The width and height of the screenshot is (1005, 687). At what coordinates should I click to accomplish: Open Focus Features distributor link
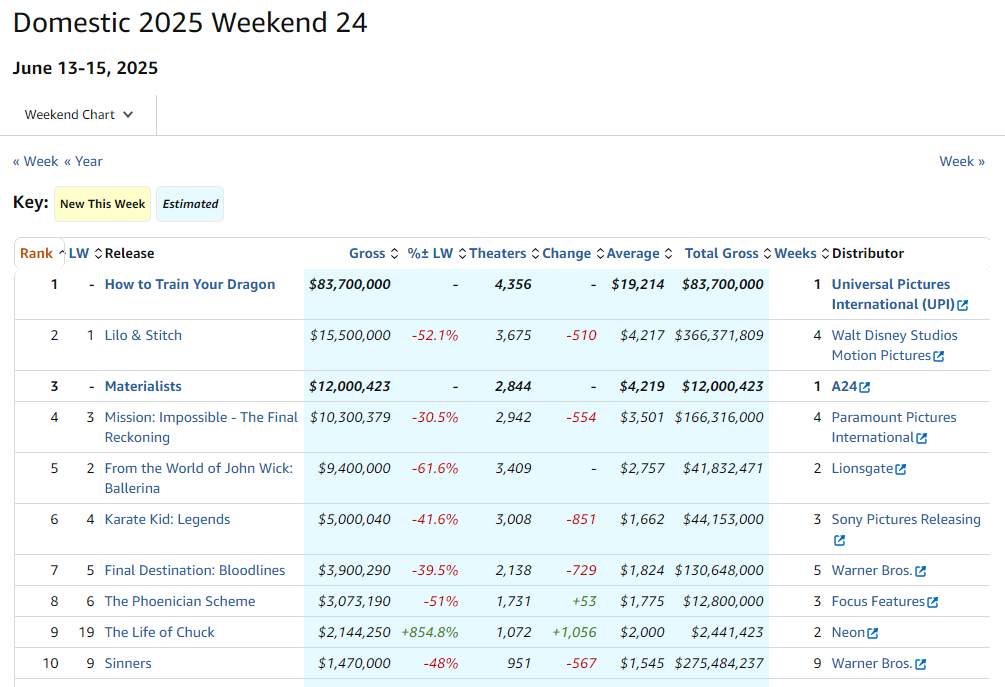point(878,601)
